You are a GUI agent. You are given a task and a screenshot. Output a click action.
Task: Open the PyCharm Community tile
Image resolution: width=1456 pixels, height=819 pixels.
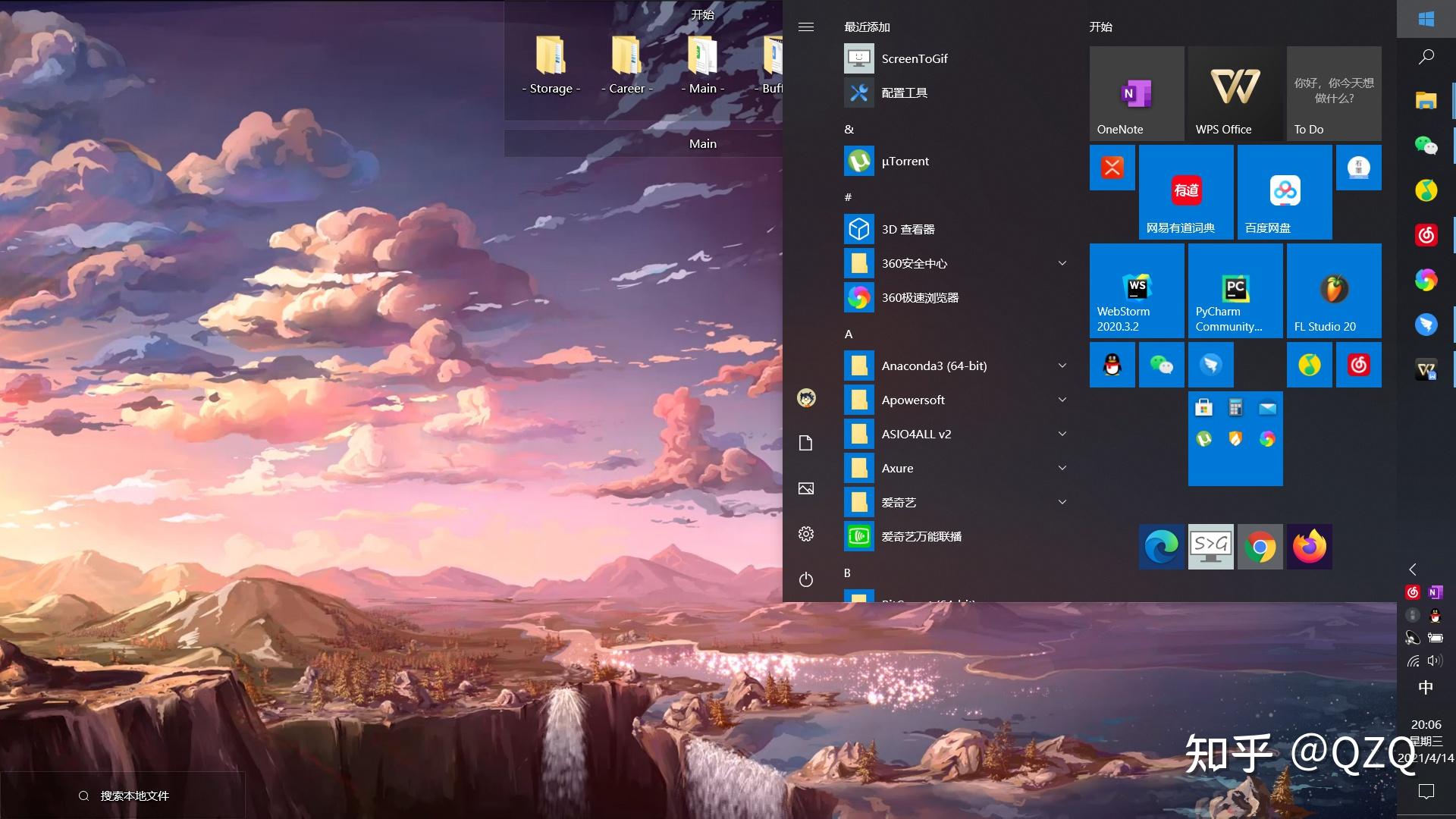pos(1235,290)
